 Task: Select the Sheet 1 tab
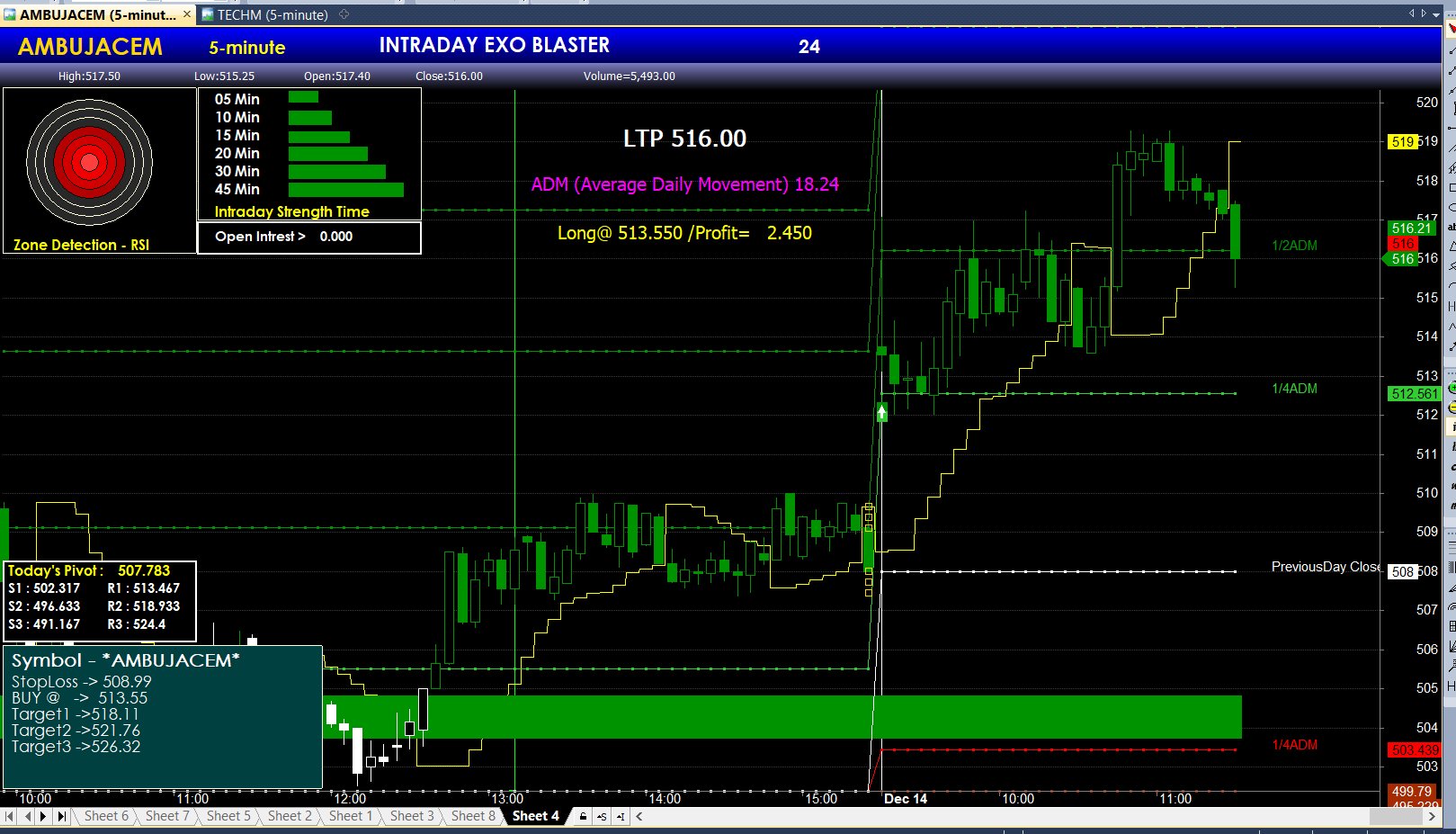351,816
